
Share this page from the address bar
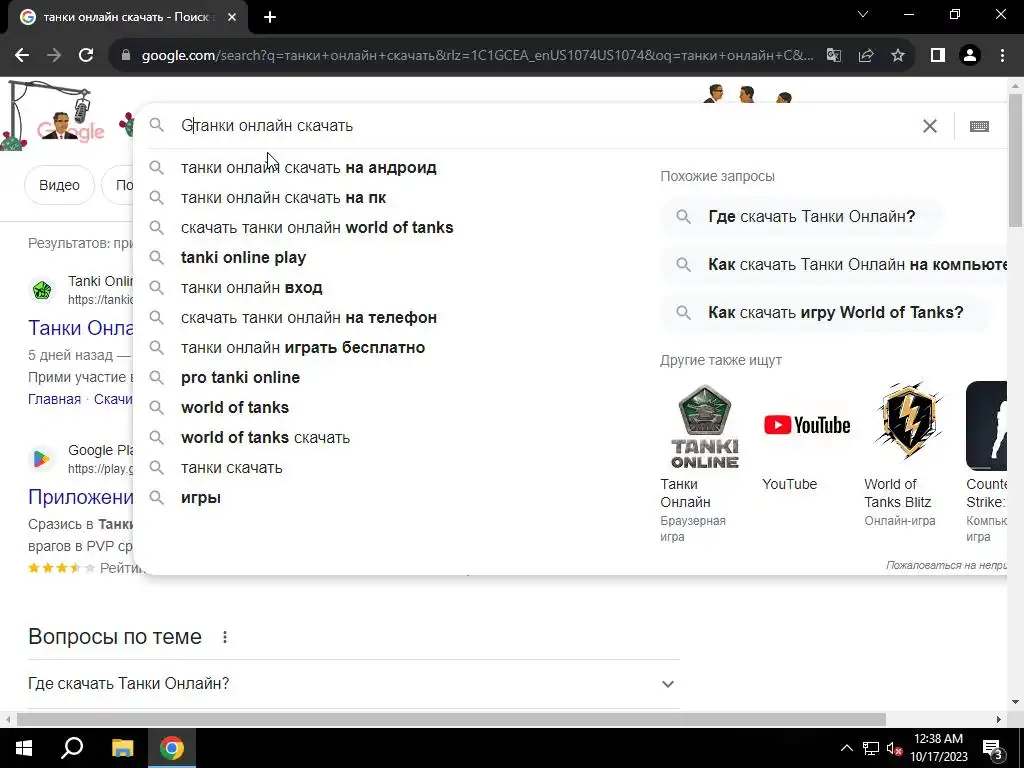(866, 56)
